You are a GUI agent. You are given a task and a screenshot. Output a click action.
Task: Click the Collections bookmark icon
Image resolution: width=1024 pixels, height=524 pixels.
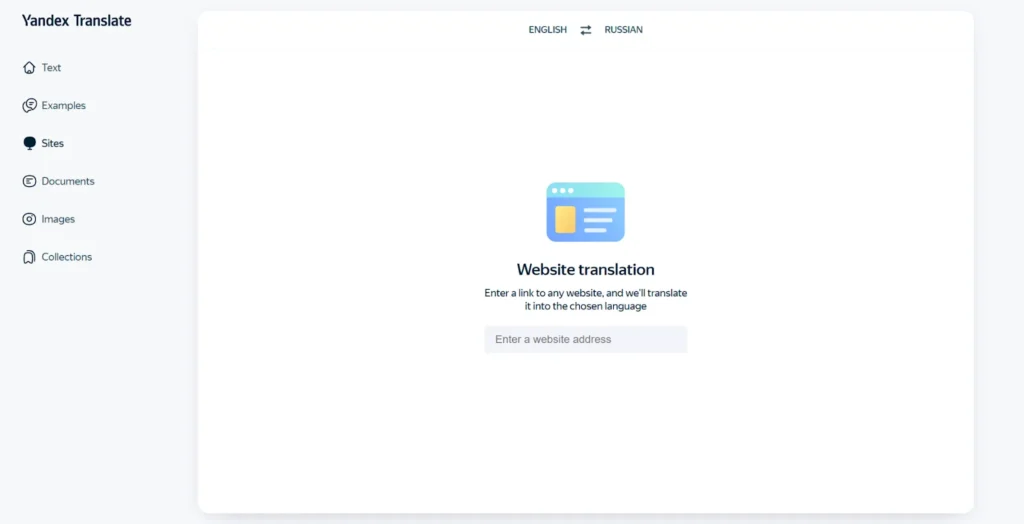click(x=29, y=257)
